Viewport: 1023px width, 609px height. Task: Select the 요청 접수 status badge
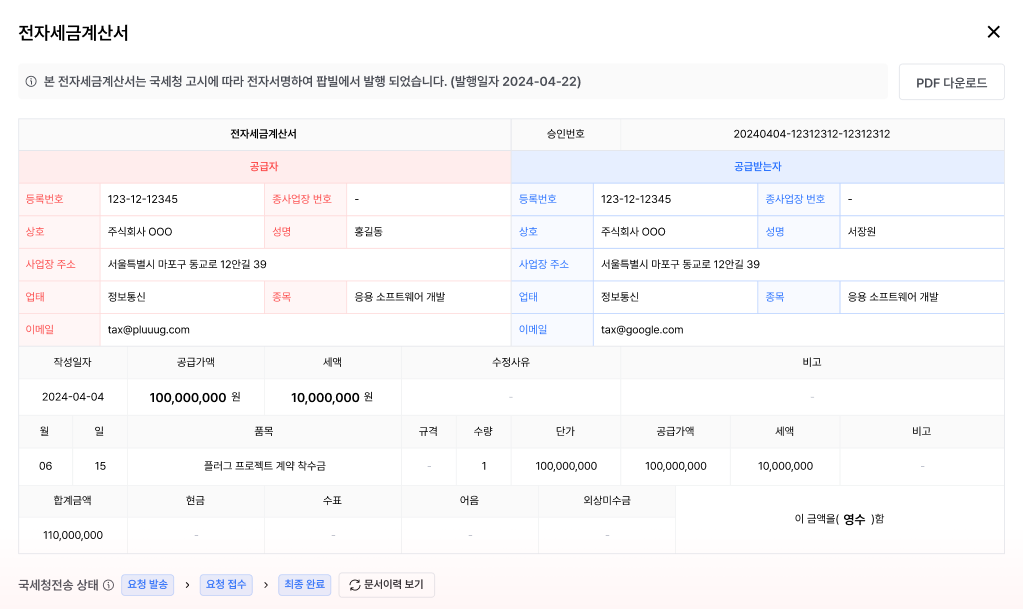pyautogui.click(x=226, y=585)
